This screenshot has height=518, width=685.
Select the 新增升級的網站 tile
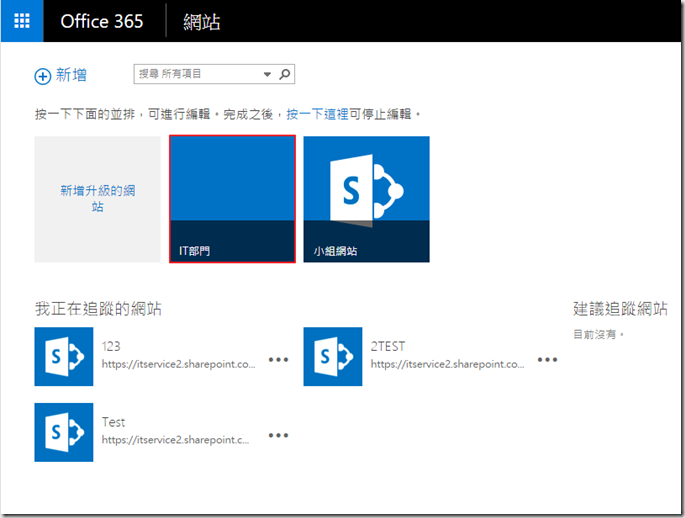click(97, 199)
